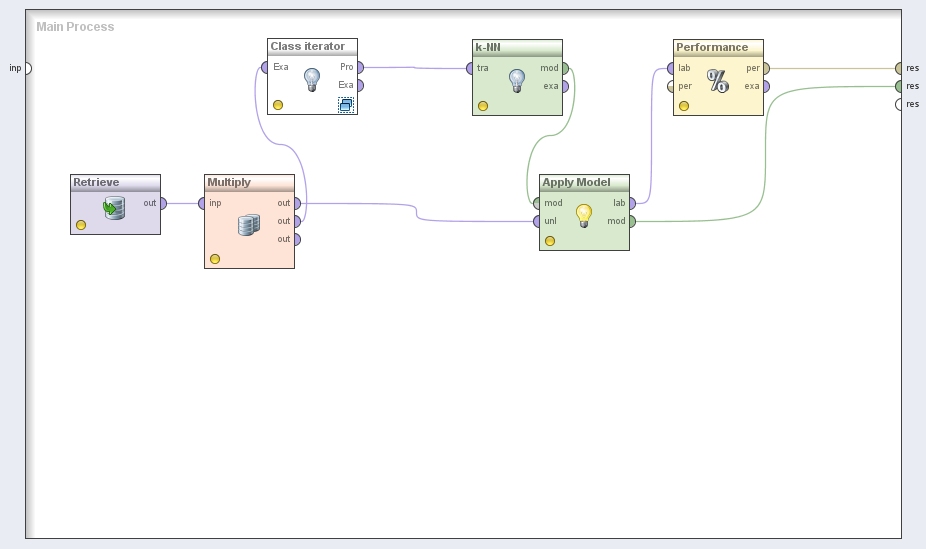Click the Performance percent icon

pos(718,81)
